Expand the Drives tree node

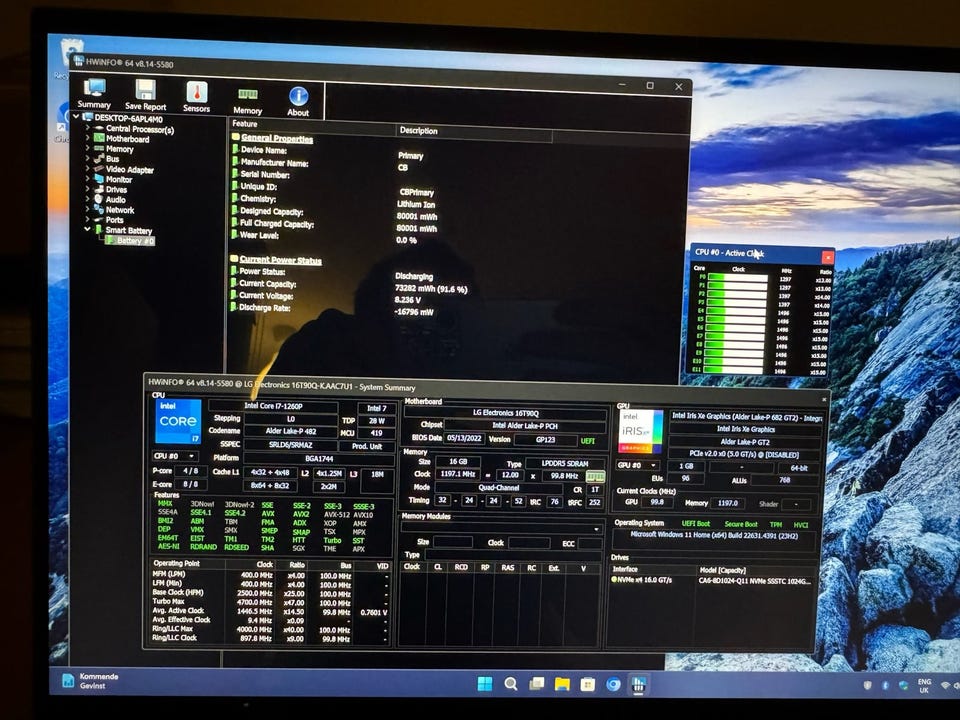click(88, 189)
